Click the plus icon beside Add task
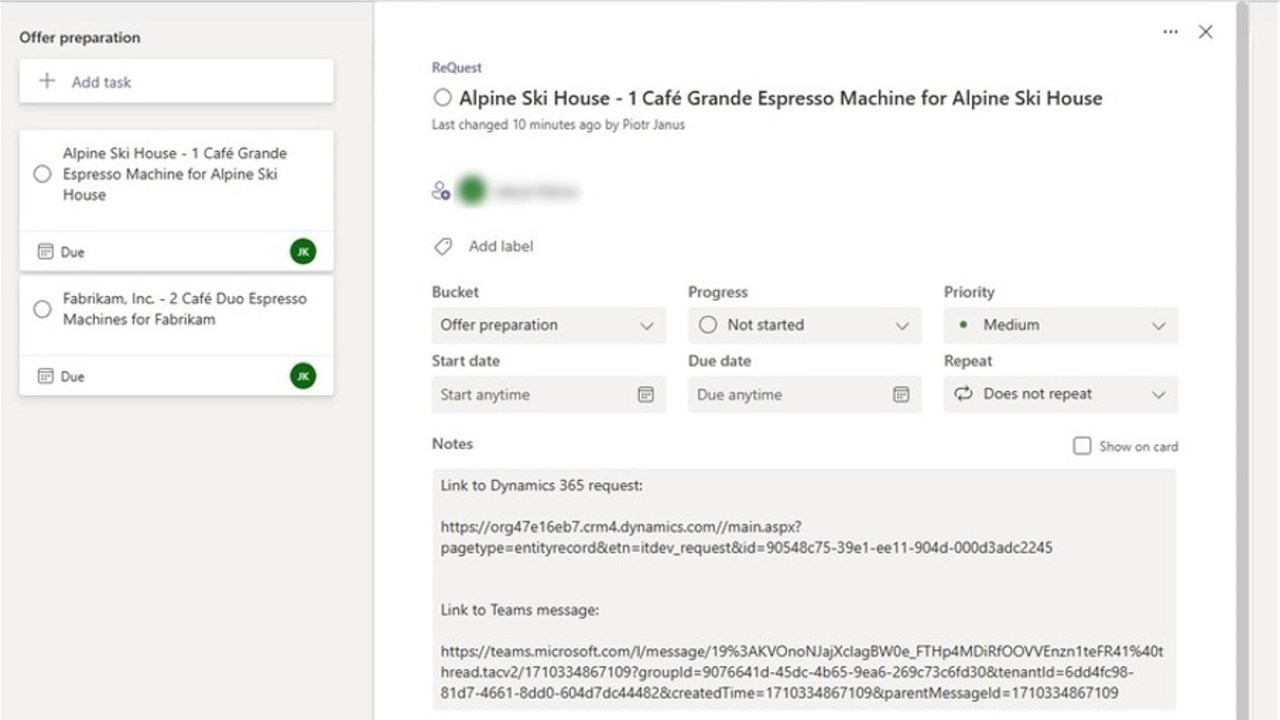 [x=47, y=81]
